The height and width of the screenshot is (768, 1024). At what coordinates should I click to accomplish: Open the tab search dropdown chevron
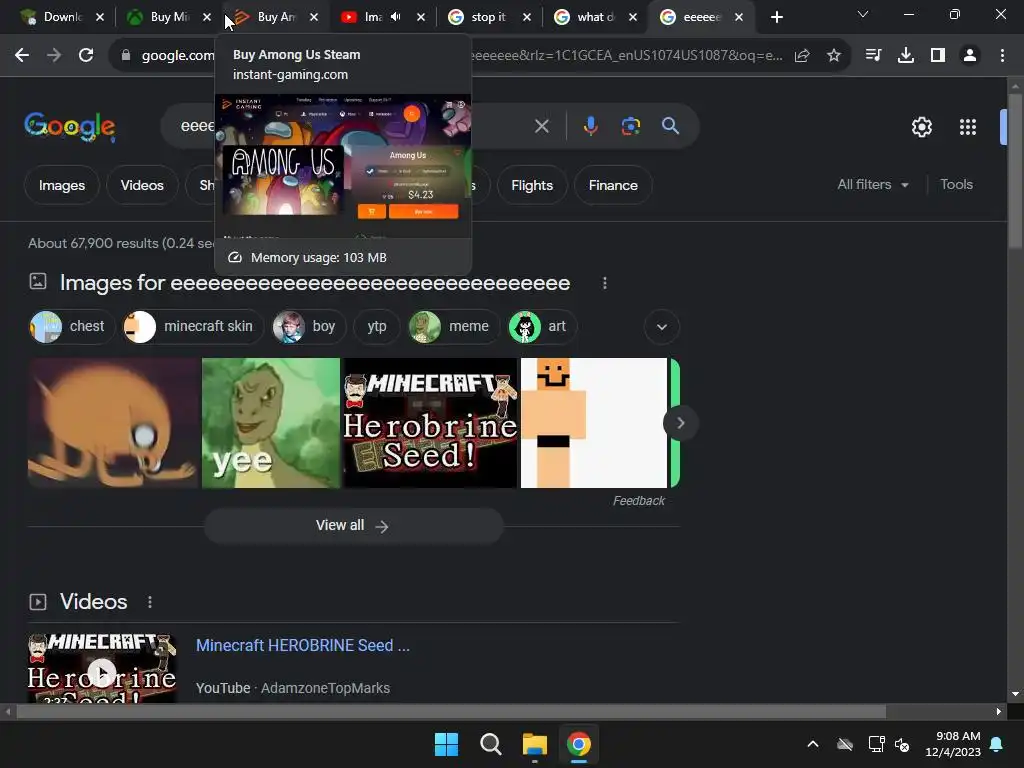pos(863,14)
